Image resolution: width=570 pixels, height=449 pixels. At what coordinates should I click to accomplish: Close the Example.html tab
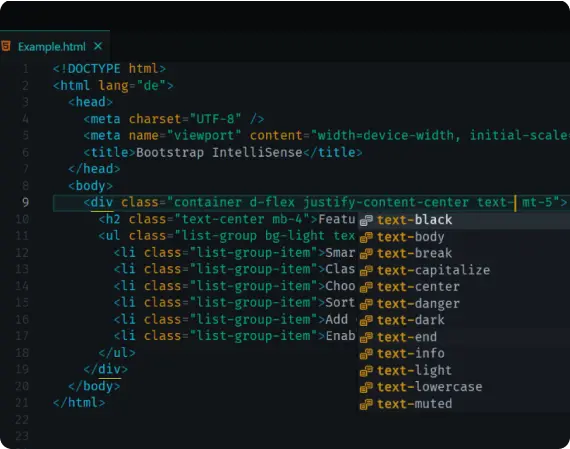[98, 46]
